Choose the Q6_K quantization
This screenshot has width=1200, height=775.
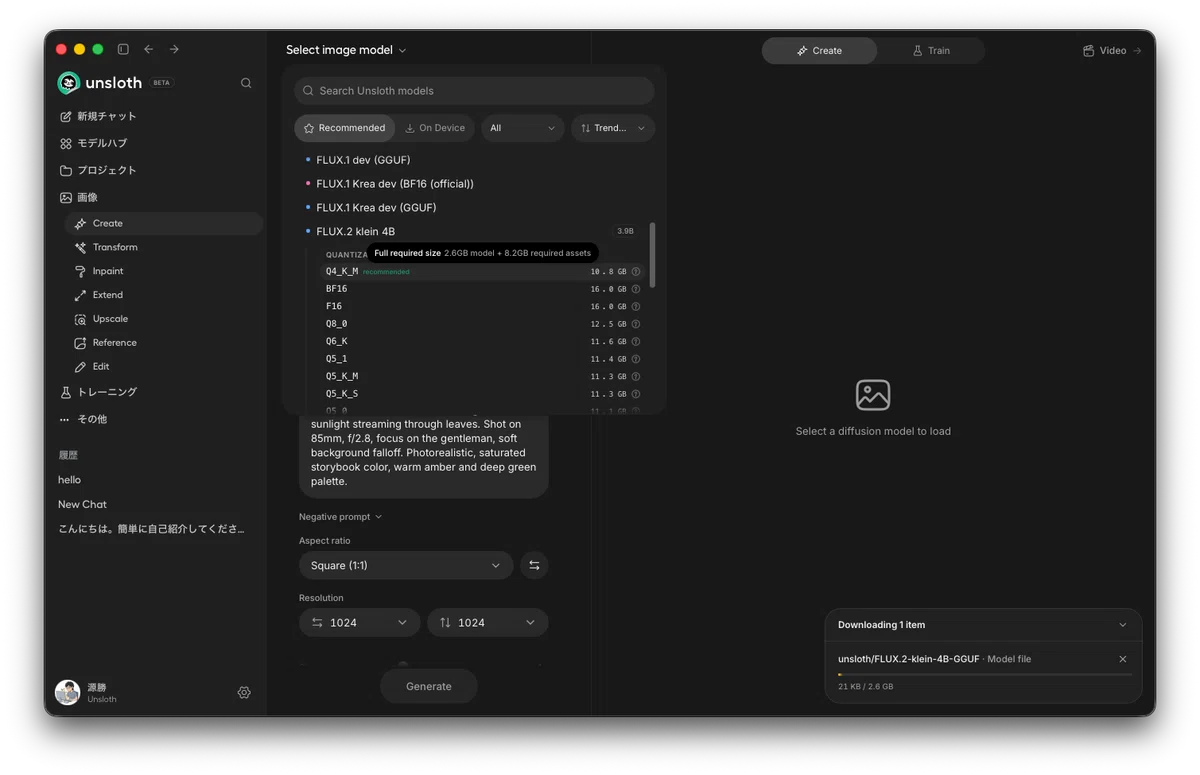pos(483,342)
